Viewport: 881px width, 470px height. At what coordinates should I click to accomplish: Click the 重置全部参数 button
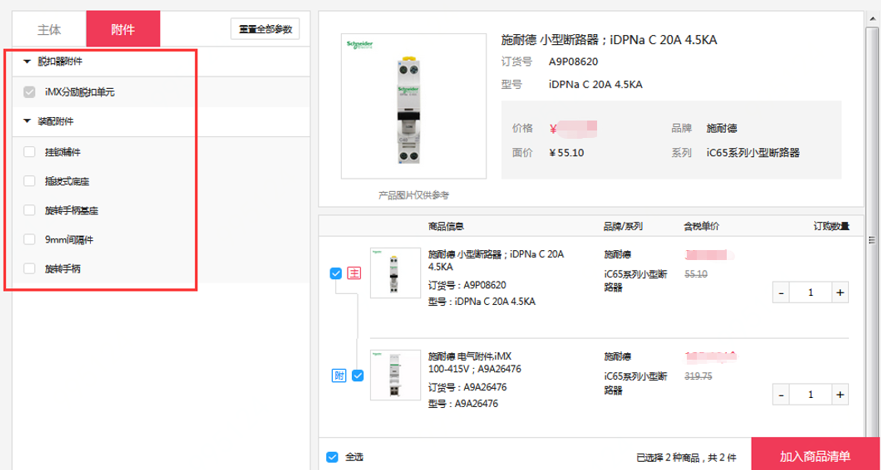265,29
